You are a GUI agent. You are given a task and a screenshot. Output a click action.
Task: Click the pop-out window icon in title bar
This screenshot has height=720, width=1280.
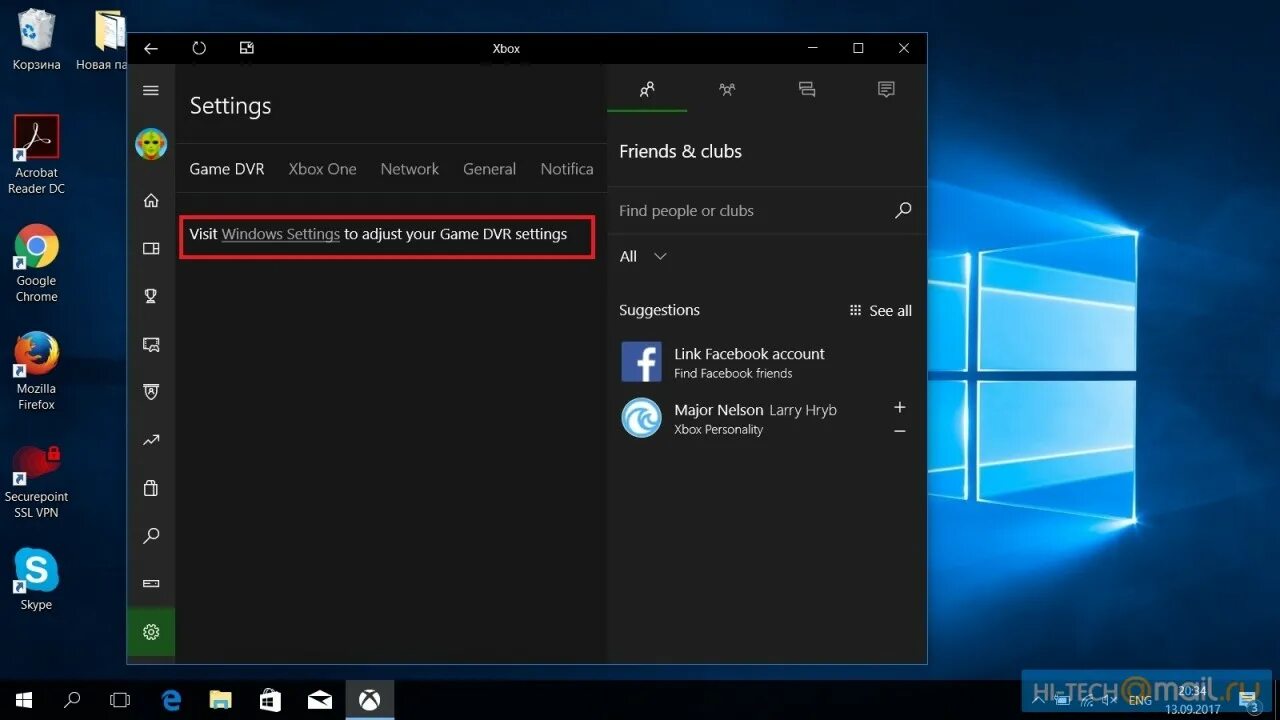coord(247,48)
